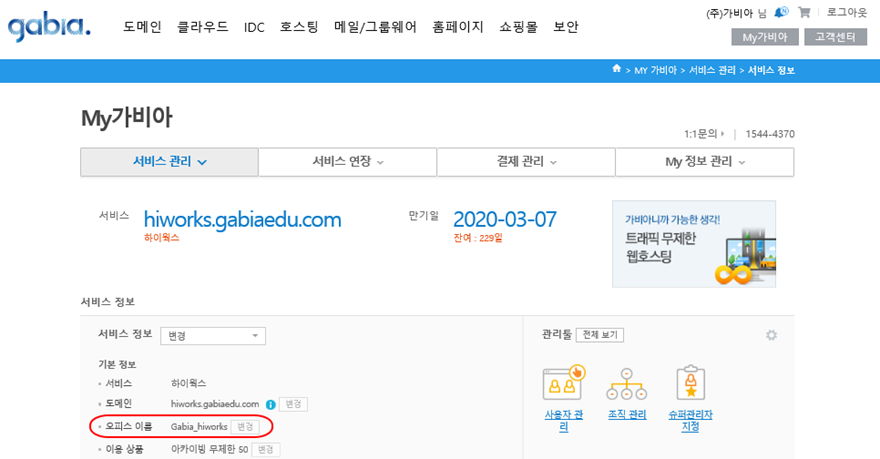
Task: Click the blue info icon beside domain
Action: [x=271, y=404]
